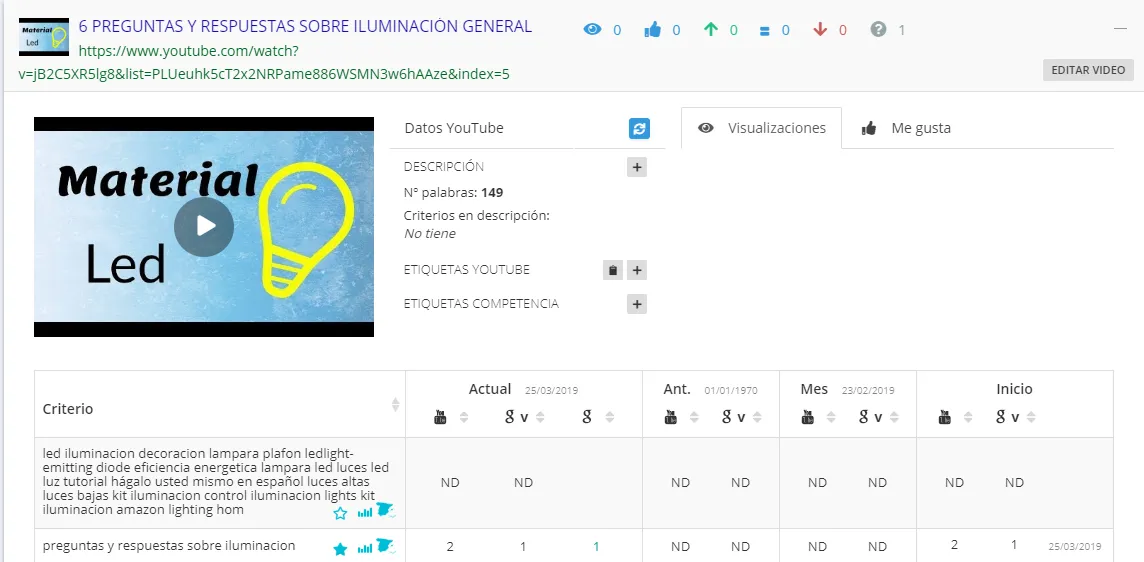
Task: Click the Spain map icon on the 'led iluminacion decoracion' row
Action: [x=386, y=511]
